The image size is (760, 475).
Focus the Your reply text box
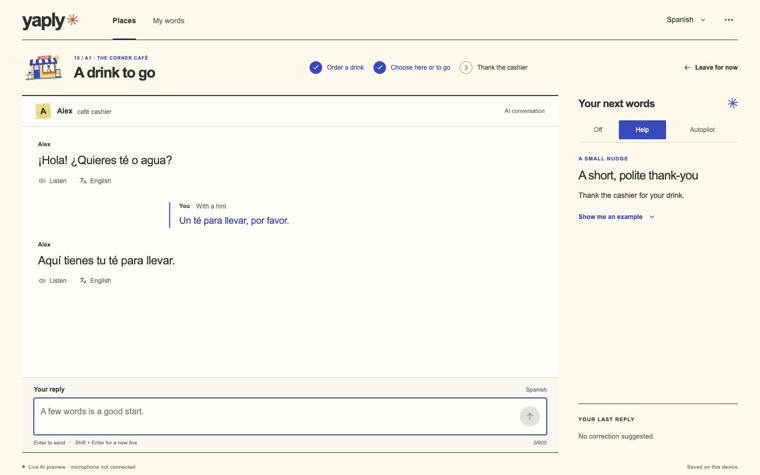[290, 416]
